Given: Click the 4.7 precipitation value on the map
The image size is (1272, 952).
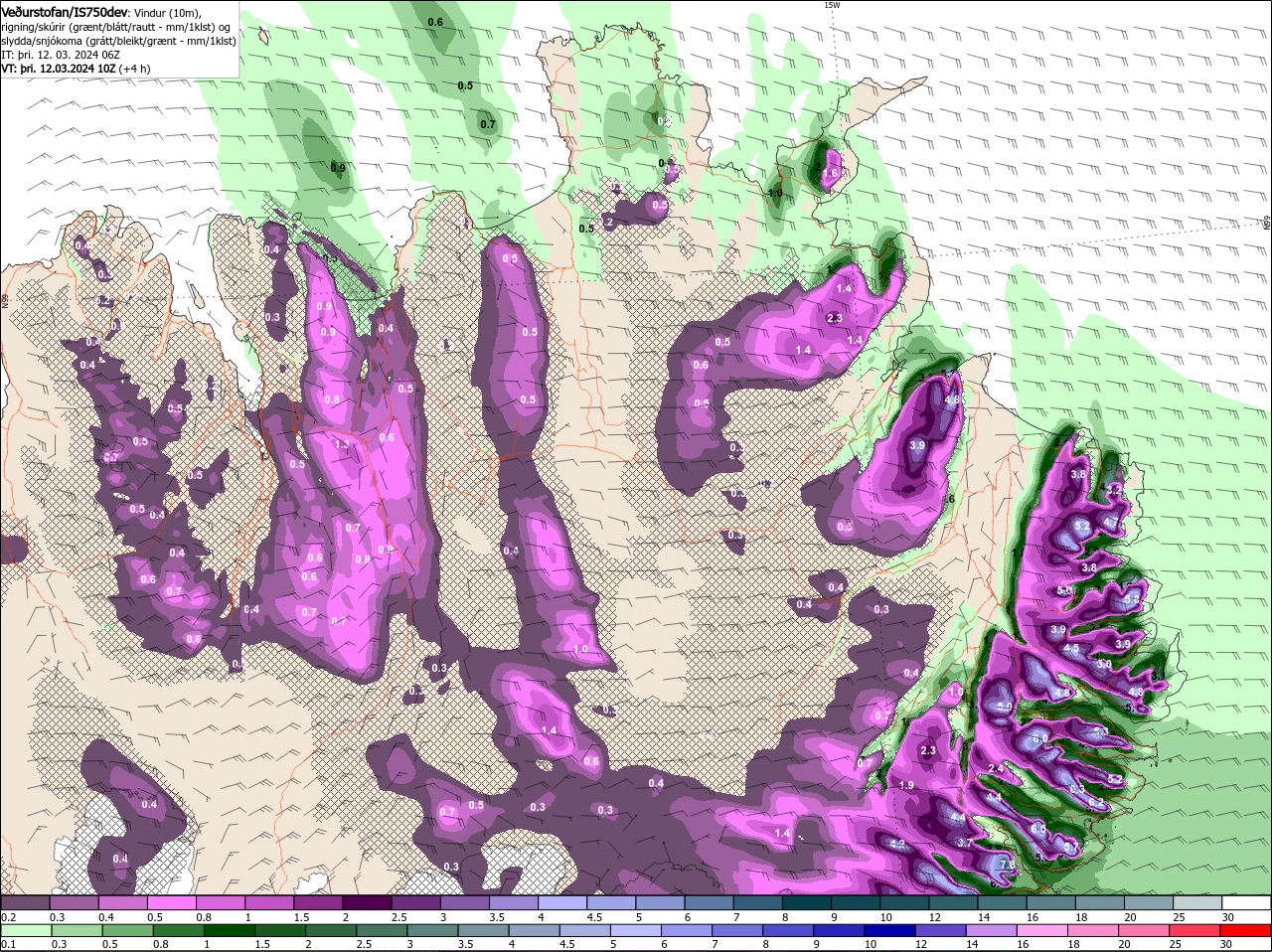Looking at the screenshot, I should pos(1111,523).
